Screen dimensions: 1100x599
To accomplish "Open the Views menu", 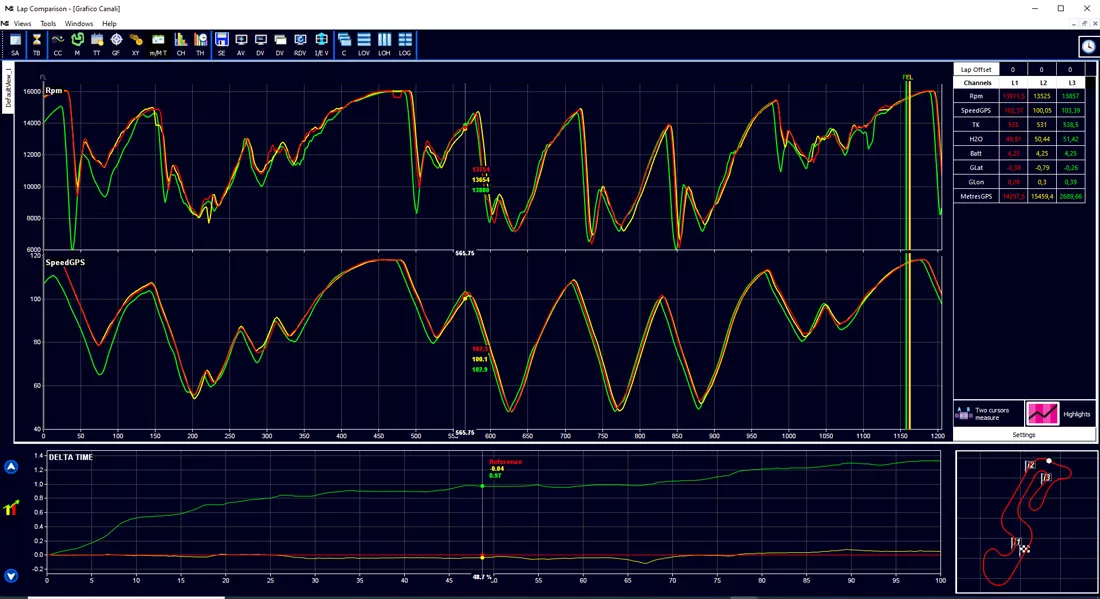I will pyautogui.click(x=22, y=23).
